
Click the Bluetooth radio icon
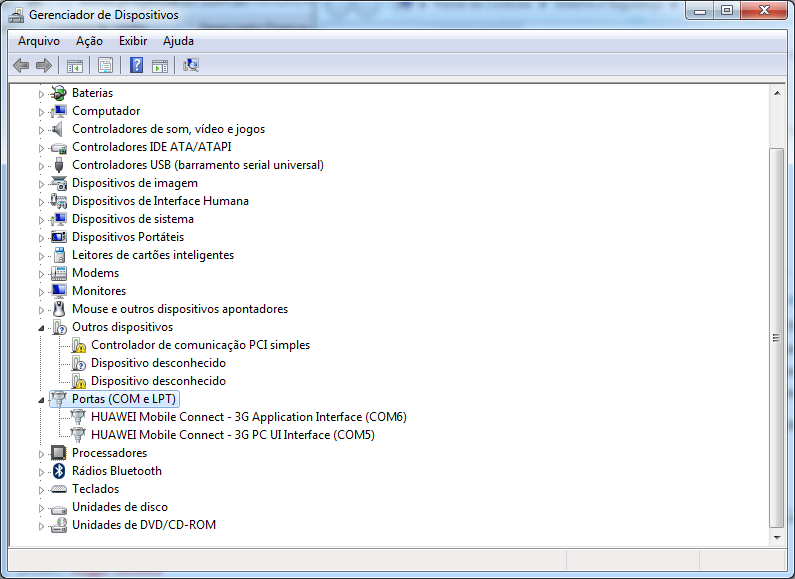pyautogui.click(x=59, y=471)
